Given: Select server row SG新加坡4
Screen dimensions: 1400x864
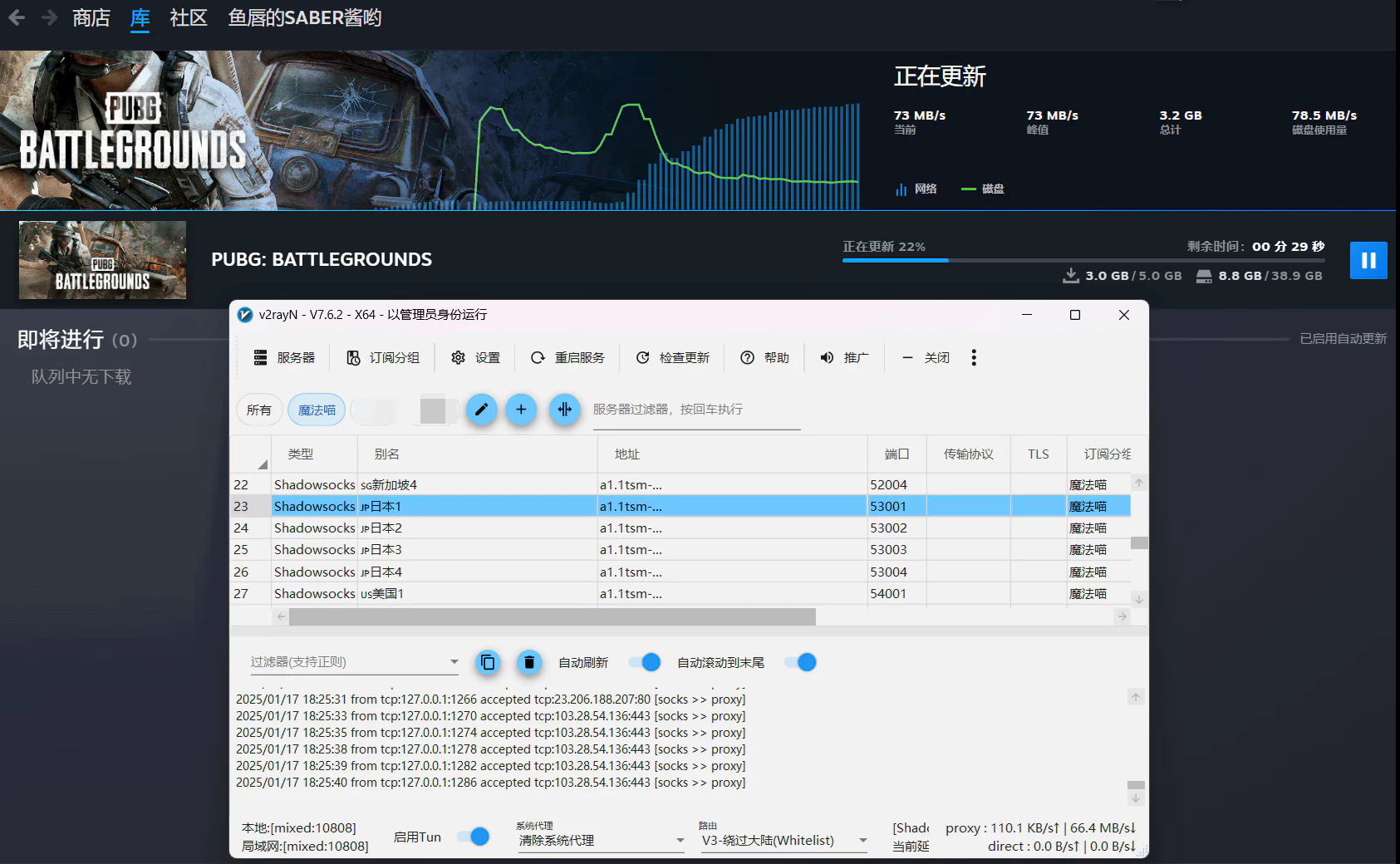Looking at the screenshot, I should (680, 484).
